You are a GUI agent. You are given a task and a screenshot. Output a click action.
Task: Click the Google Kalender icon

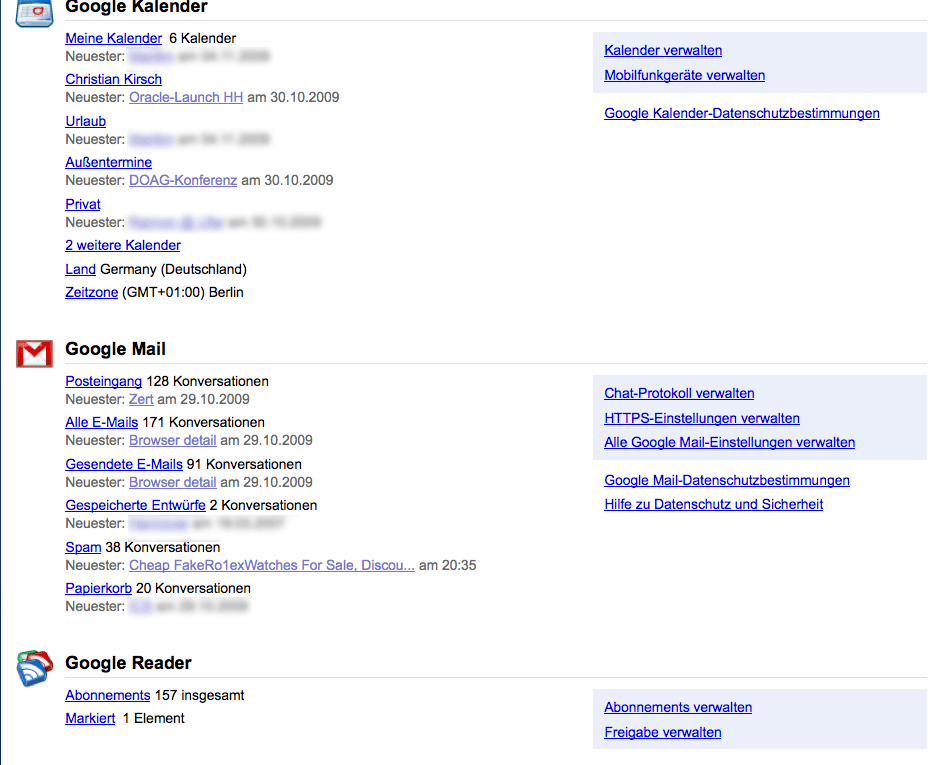pos(34,13)
